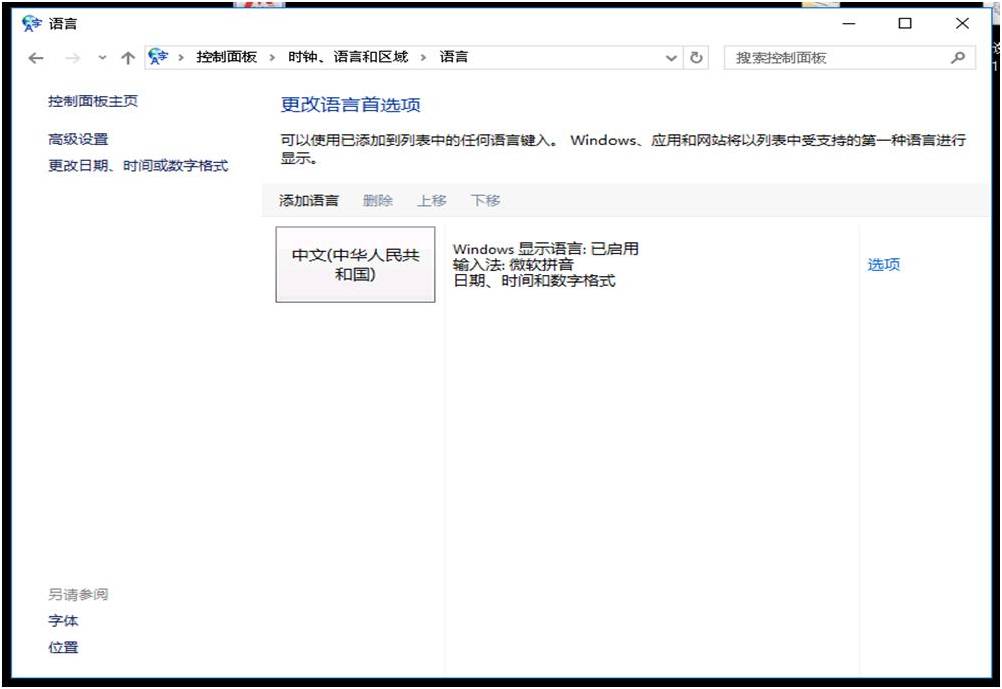Click the 搜索控制面板 search field

click(835, 58)
